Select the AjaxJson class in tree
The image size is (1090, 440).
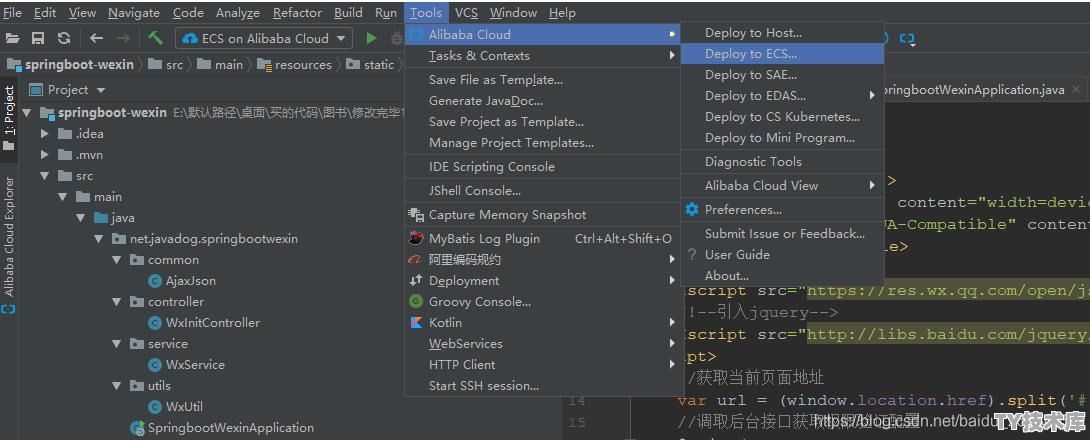(182, 281)
